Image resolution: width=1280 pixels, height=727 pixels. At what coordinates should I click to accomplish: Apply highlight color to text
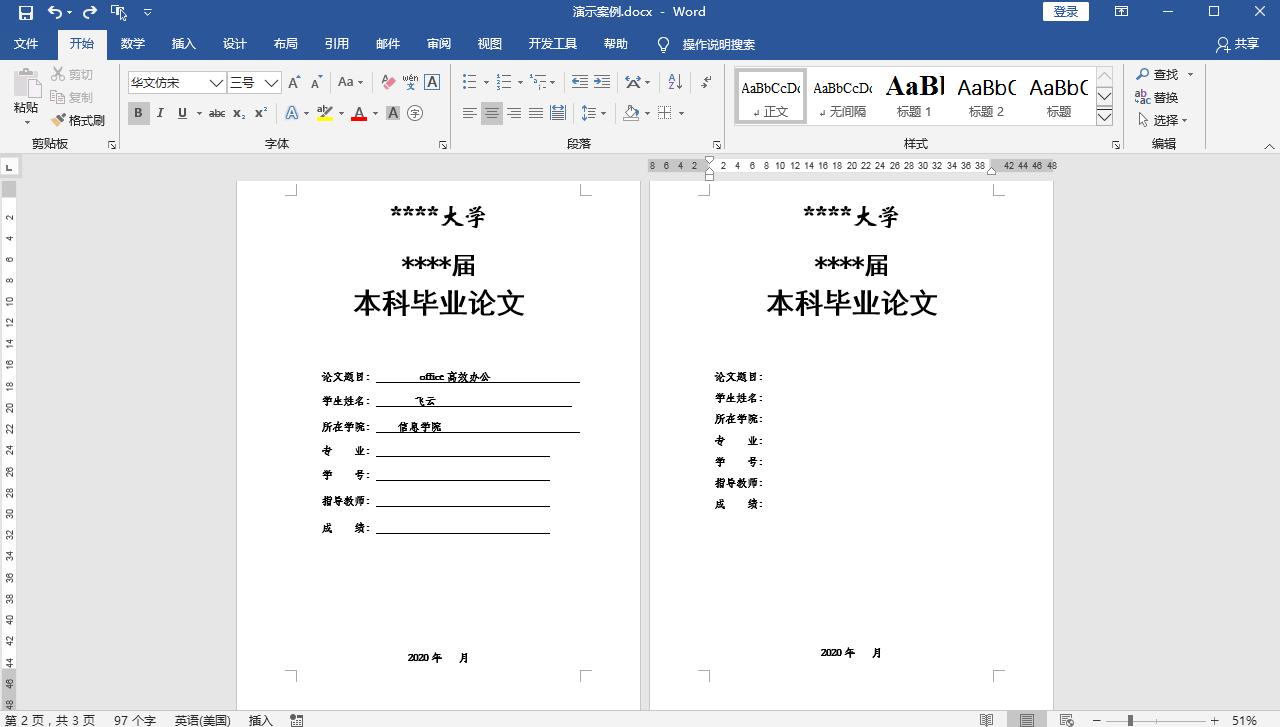(x=323, y=113)
